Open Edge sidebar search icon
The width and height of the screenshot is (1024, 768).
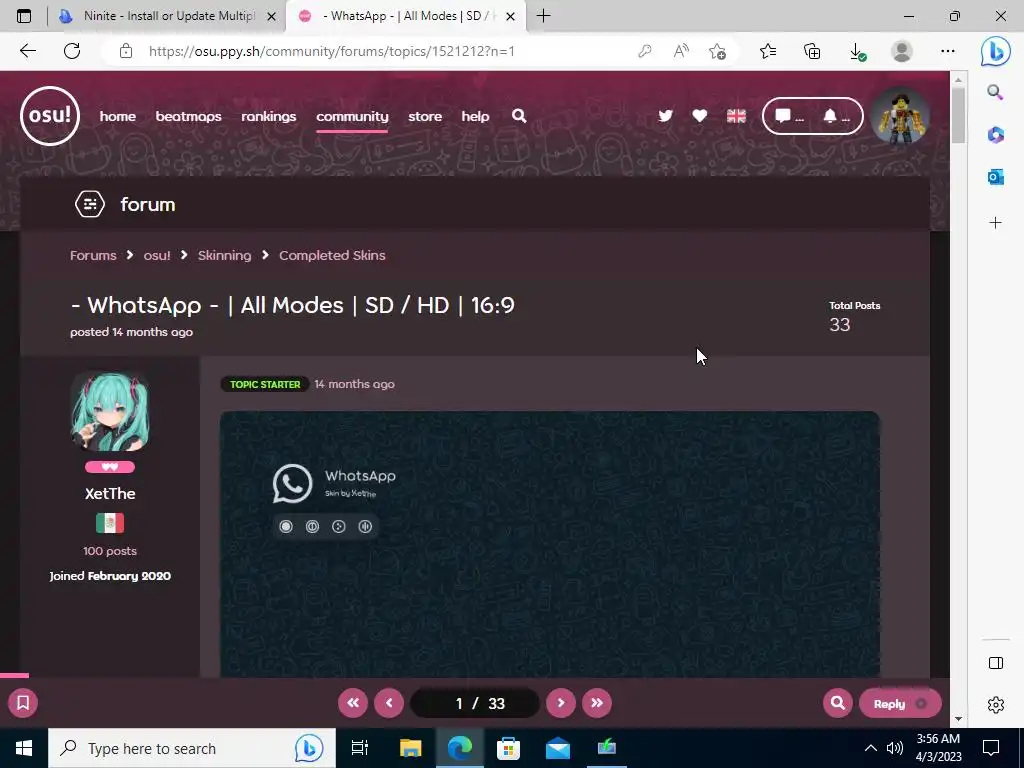[x=995, y=92]
